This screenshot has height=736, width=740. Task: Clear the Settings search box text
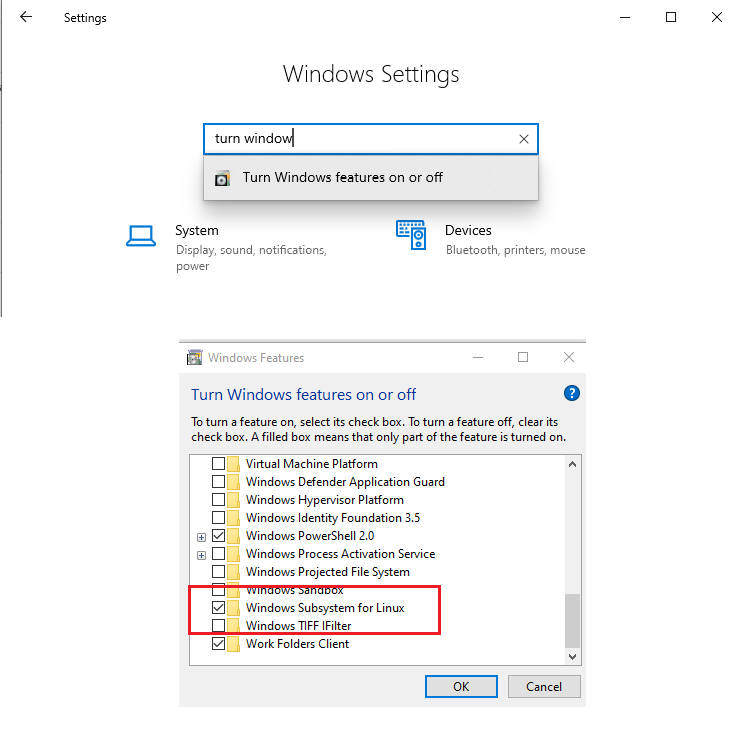[x=523, y=139]
